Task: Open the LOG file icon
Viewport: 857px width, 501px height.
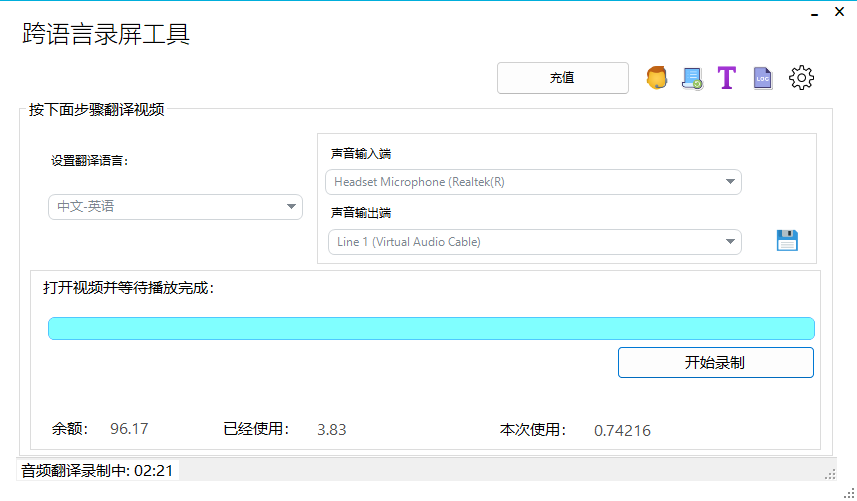Action: (762, 78)
